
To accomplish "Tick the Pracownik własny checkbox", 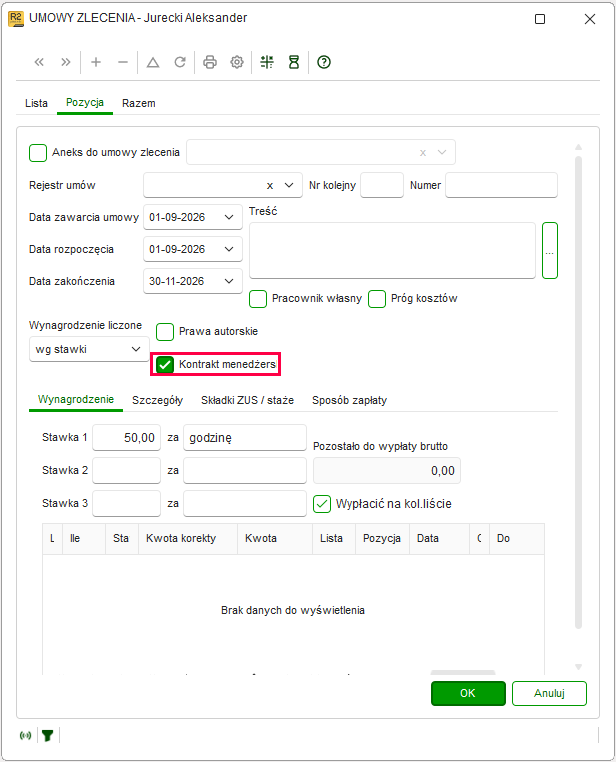I will click(258, 299).
